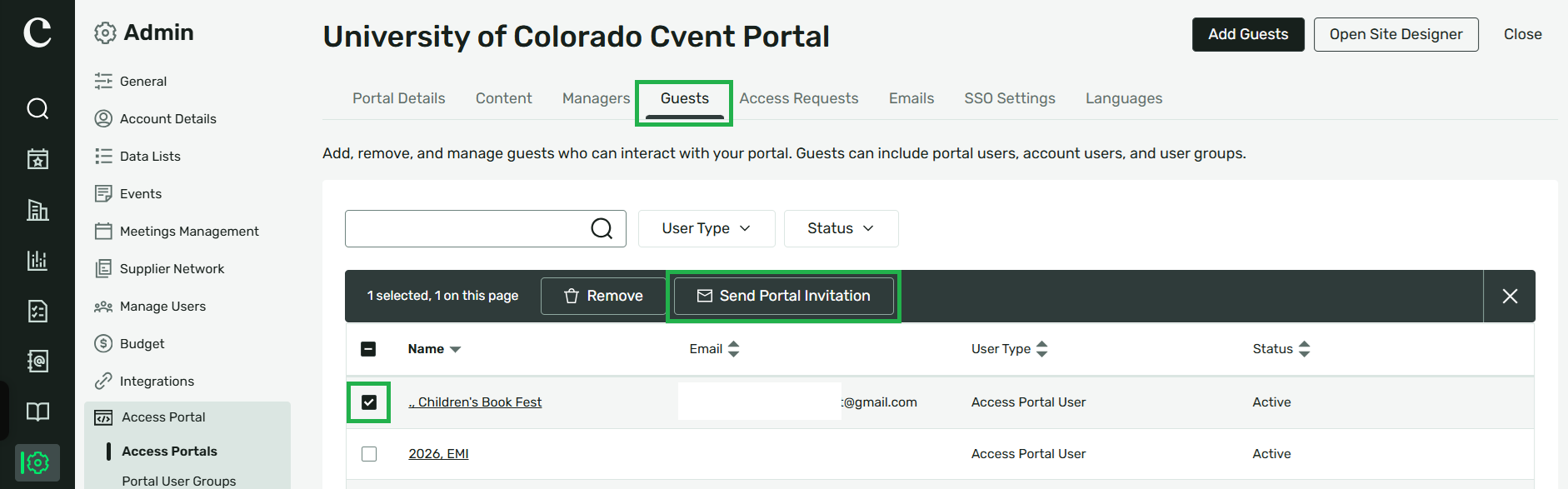1568x489 pixels.
Task: Click the magnifier icon in guest search box
Action: click(602, 228)
